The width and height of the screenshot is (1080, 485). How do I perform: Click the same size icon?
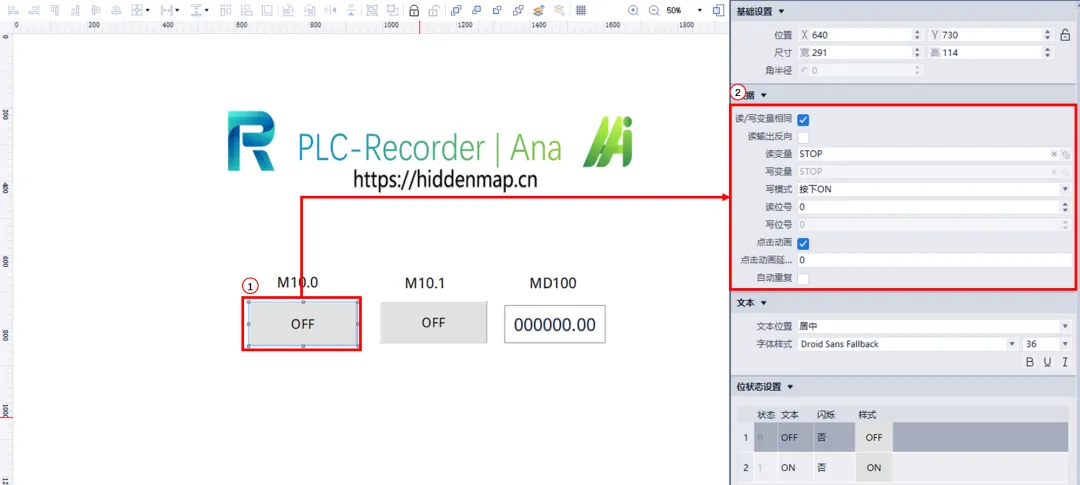[x=267, y=10]
